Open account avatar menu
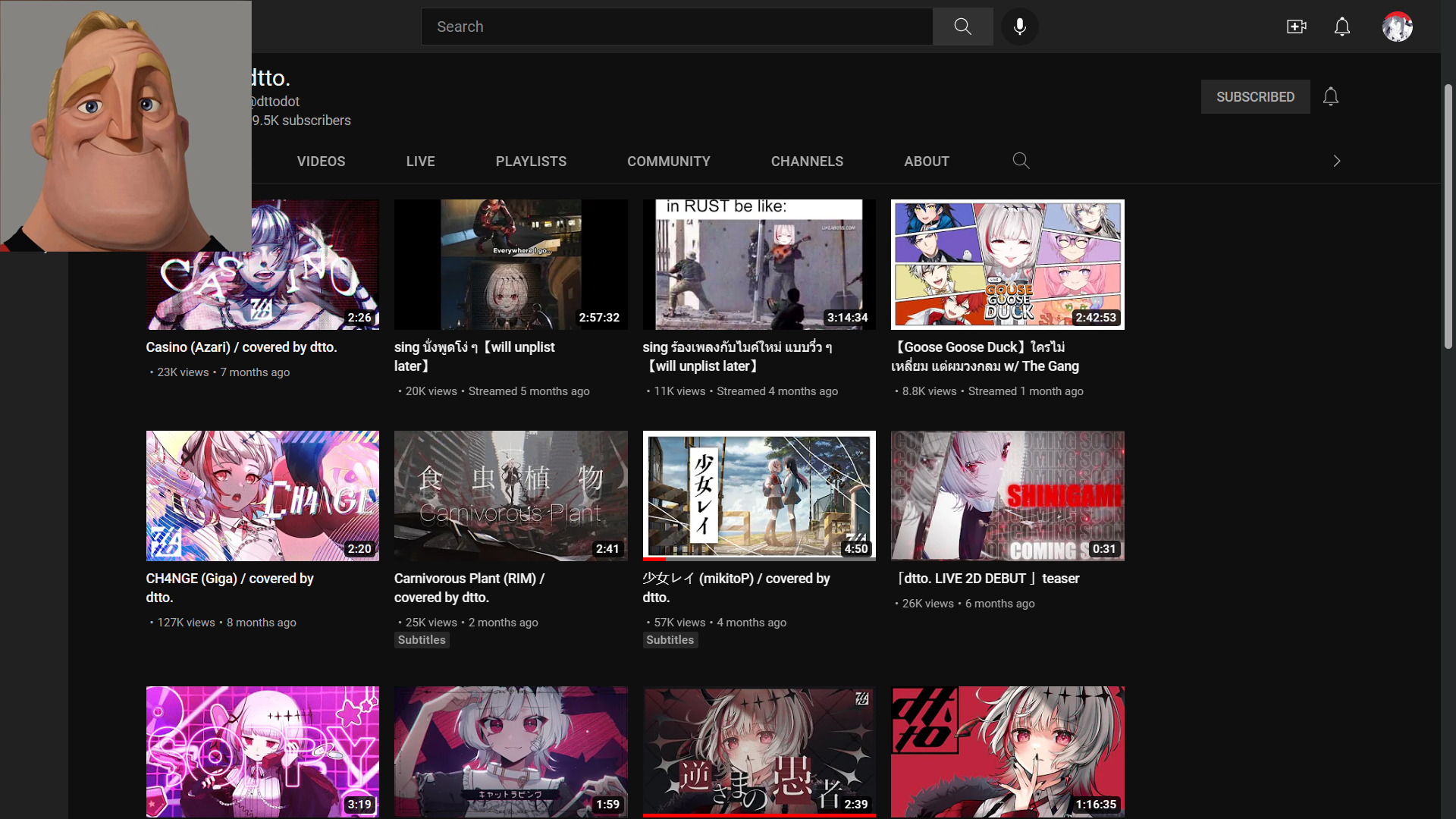The width and height of the screenshot is (1456, 819). click(x=1397, y=27)
